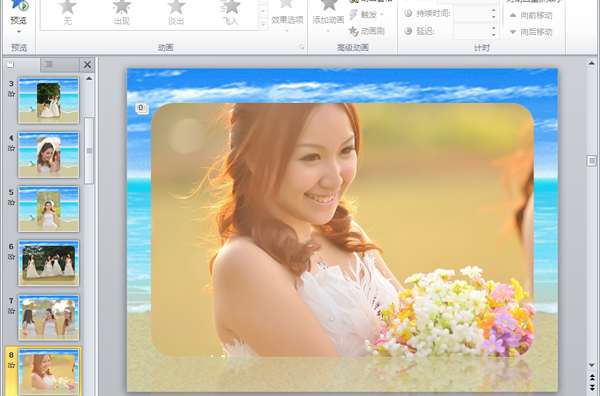Screen dimensions: 600x396
Task: Expand the animation gallery more arrow
Action: [263, 24]
